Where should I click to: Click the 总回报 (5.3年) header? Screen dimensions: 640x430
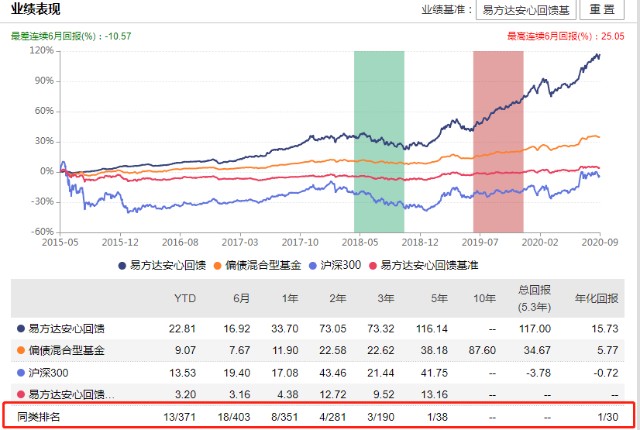point(534,298)
